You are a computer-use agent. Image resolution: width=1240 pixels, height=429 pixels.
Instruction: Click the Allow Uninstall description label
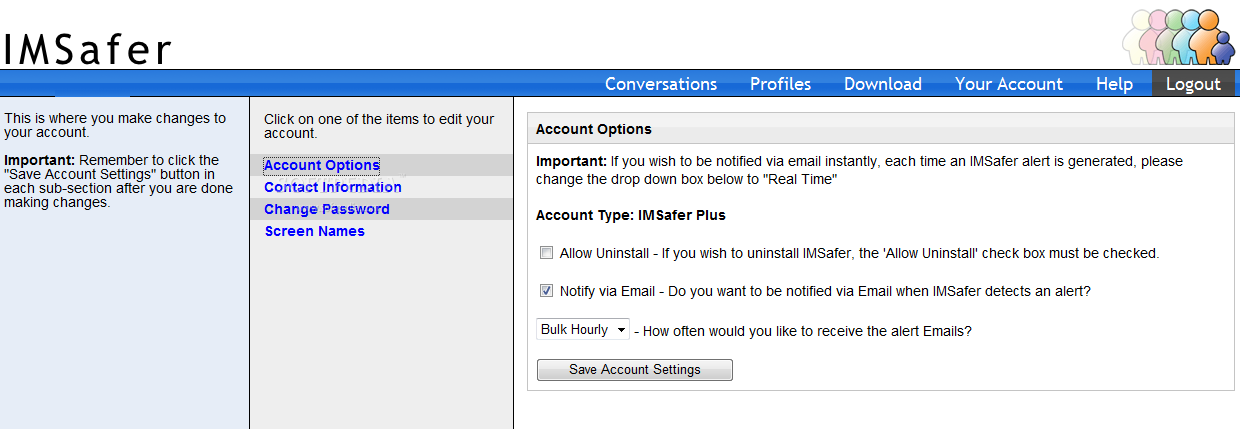(859, 254)
